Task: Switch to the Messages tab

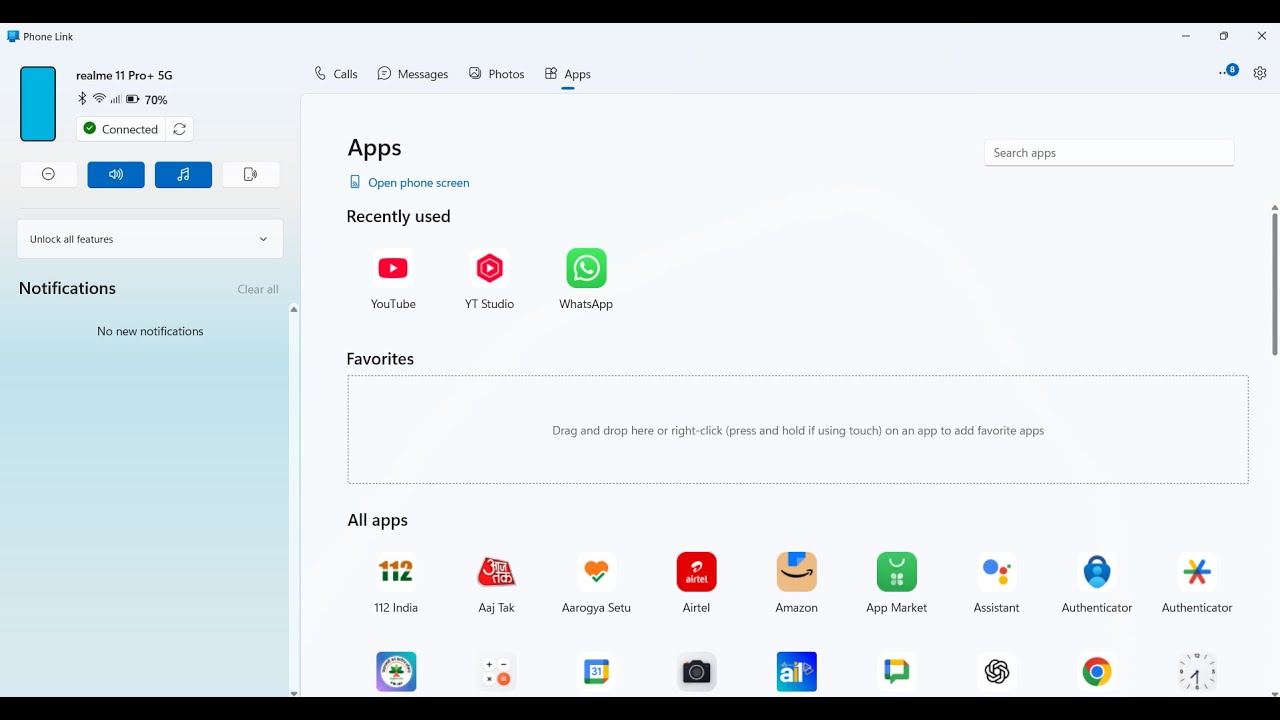Action: coord(413,74)
